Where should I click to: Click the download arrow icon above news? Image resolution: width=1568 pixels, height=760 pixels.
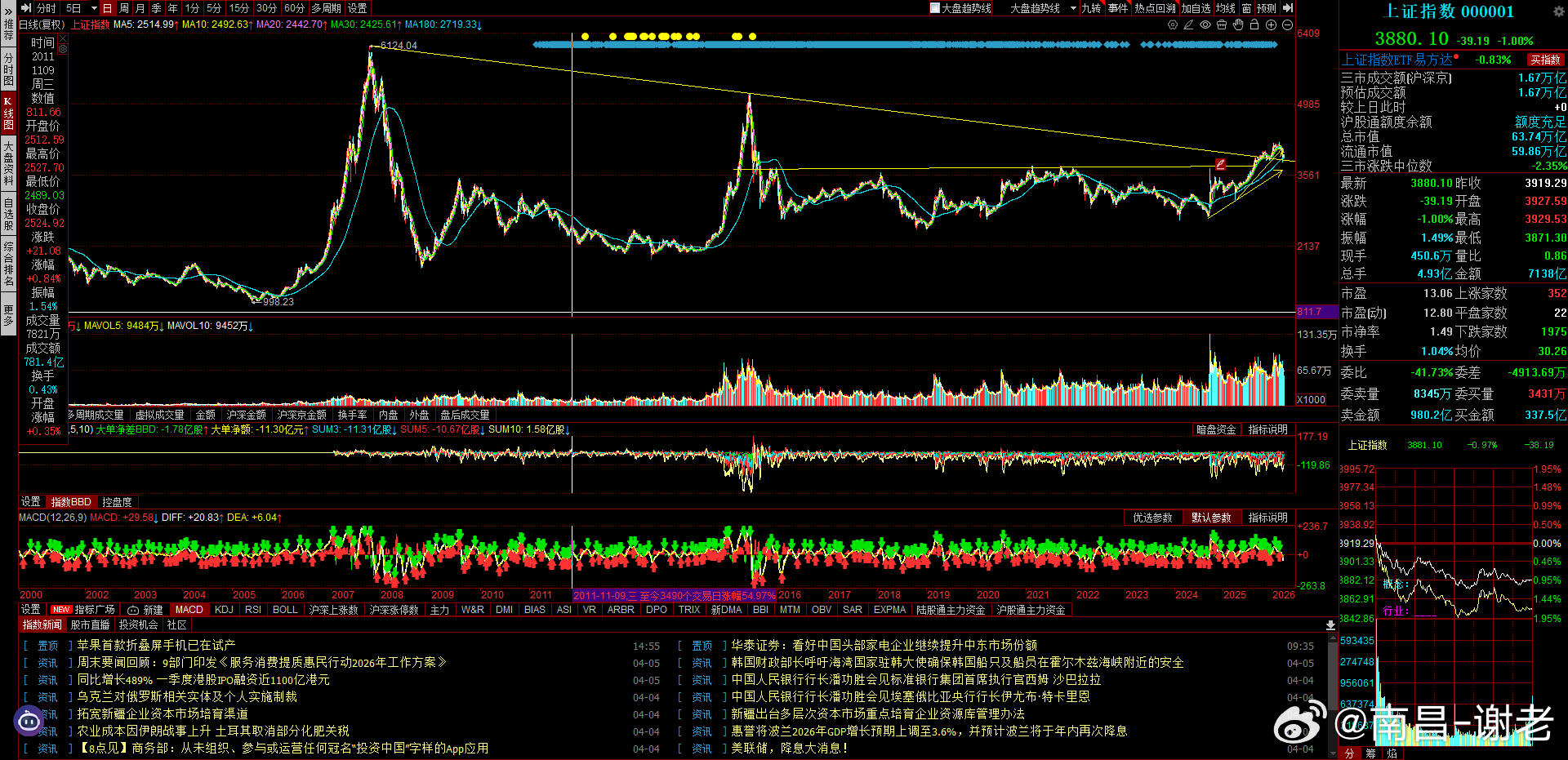coord(1330,624)
